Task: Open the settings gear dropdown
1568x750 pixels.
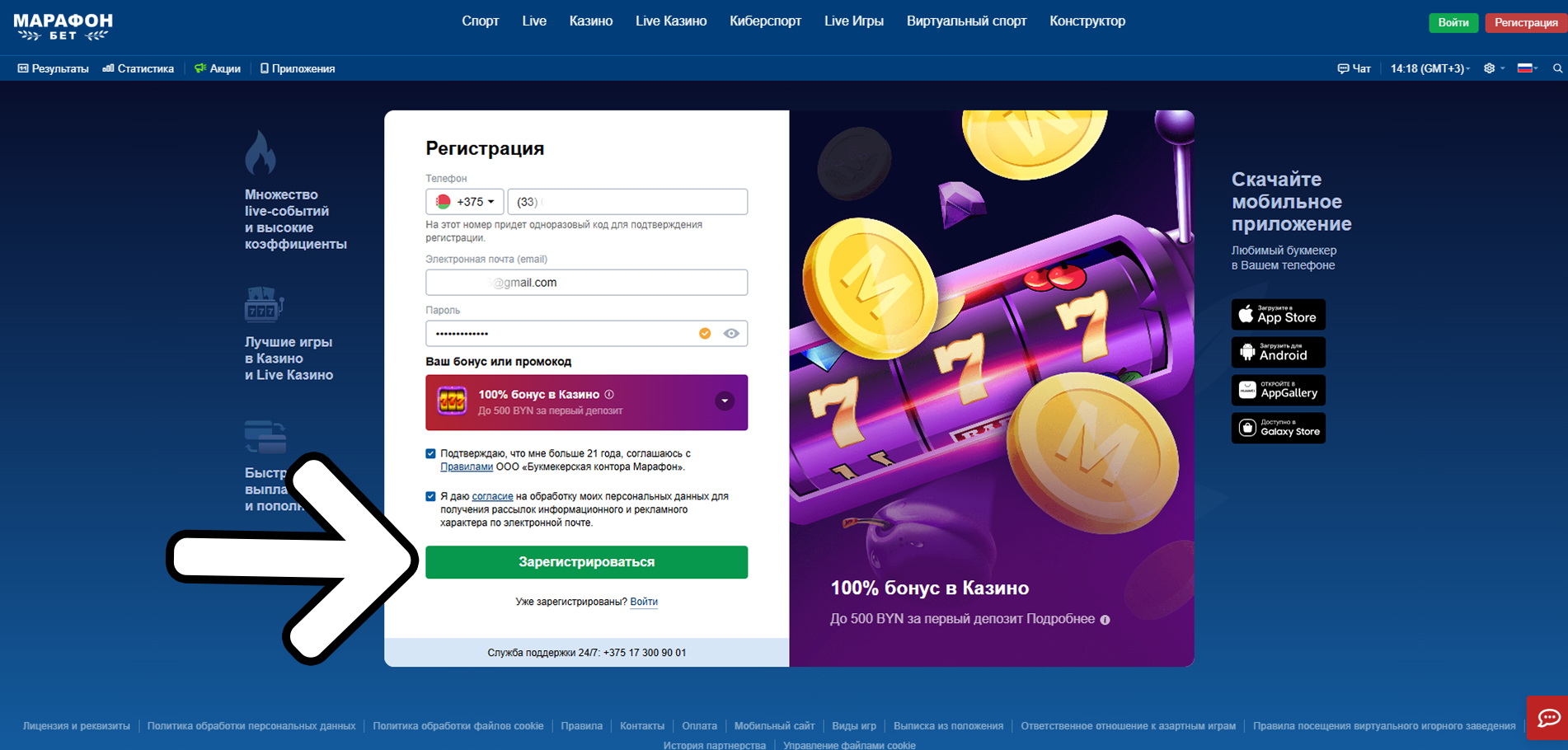Action: tap(1494, 68)
